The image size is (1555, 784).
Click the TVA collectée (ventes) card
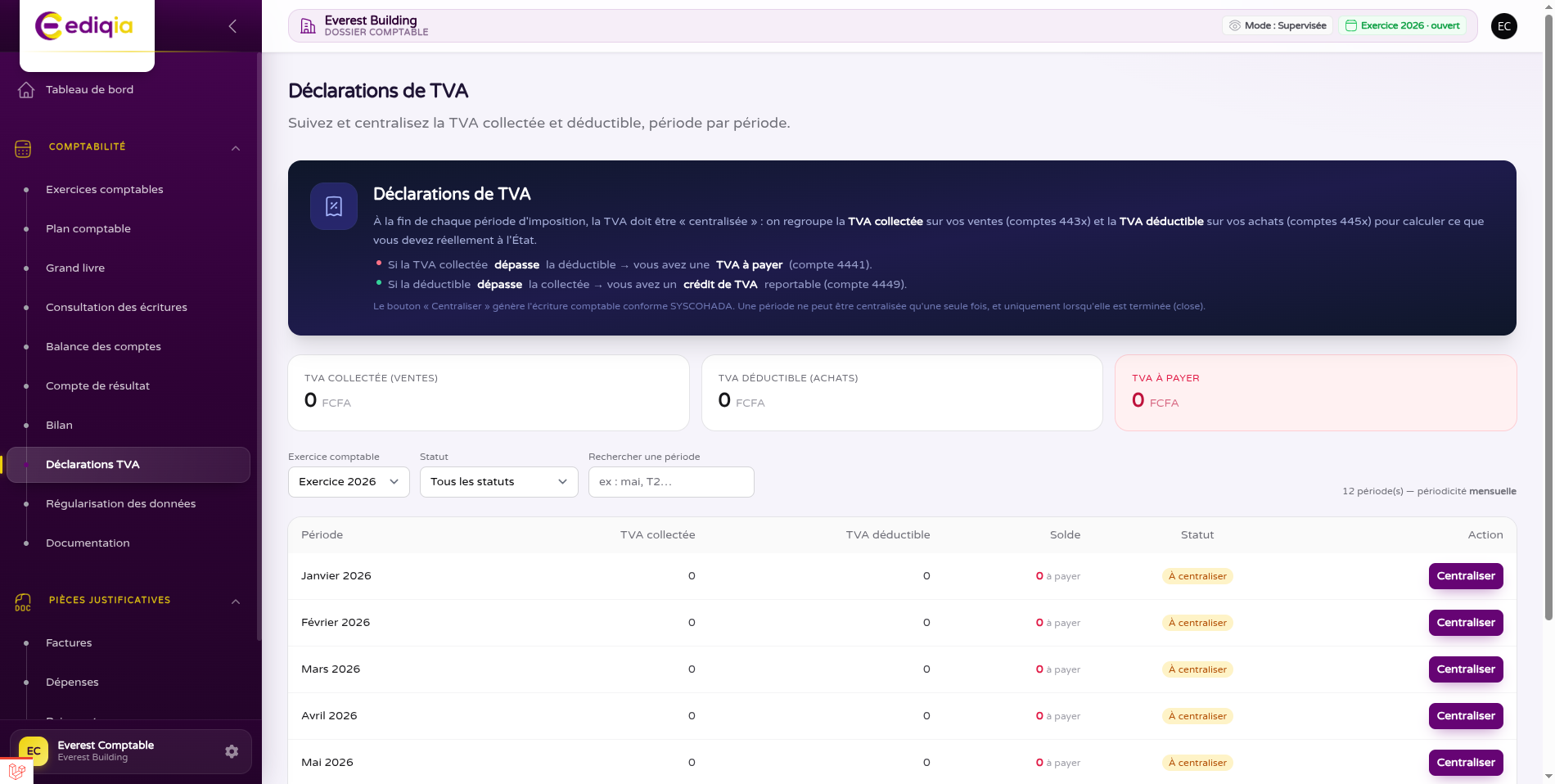[x=489, y=393]
